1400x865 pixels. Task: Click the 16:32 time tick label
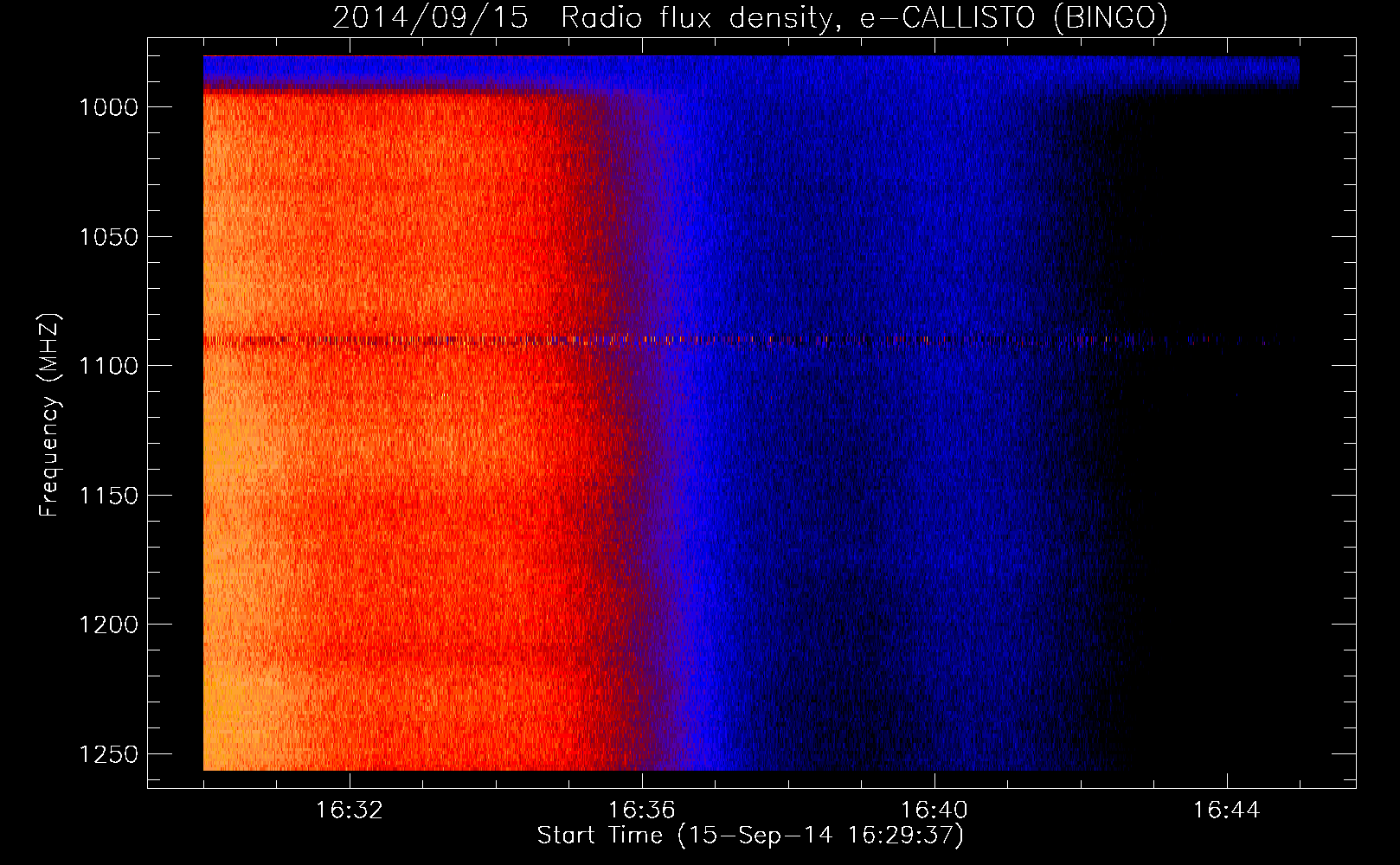[350, 811]
